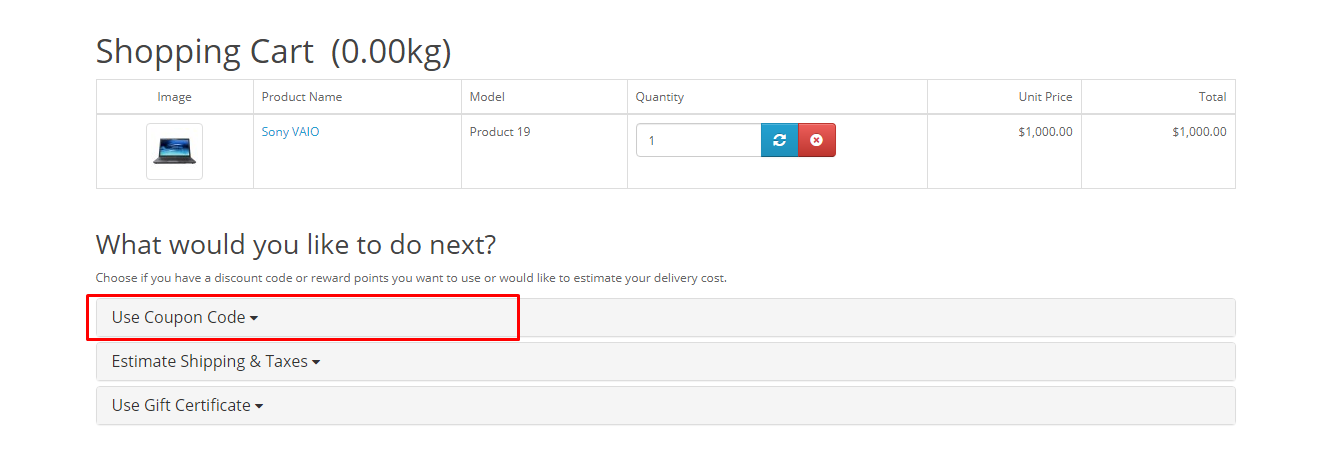Viewport: 1333px width, 457px height.
Task: Click caret arrow beside Estimate Shipping & Taxes
Action: 316,362
